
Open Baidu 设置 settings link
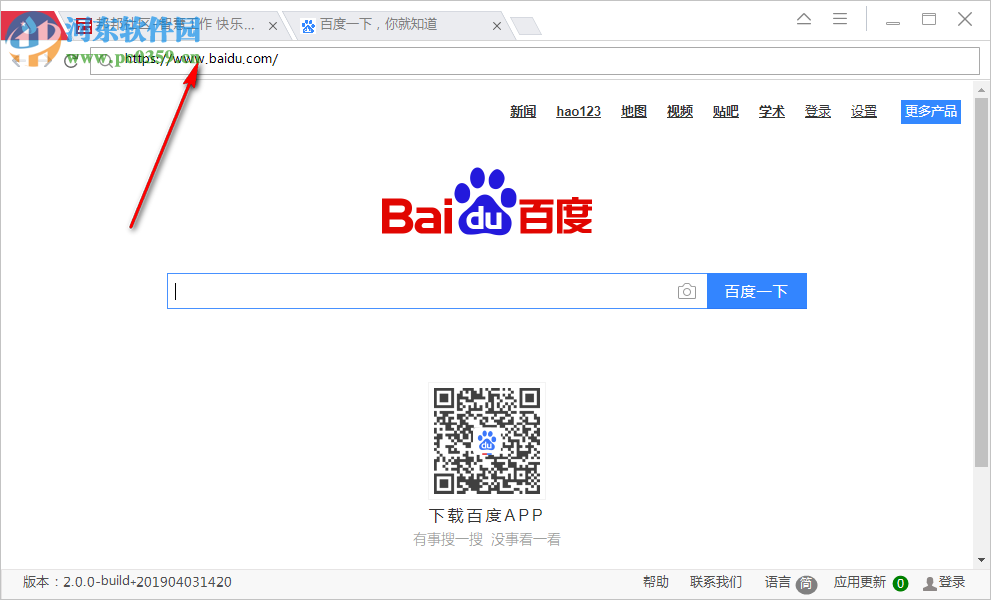[863, 111]
